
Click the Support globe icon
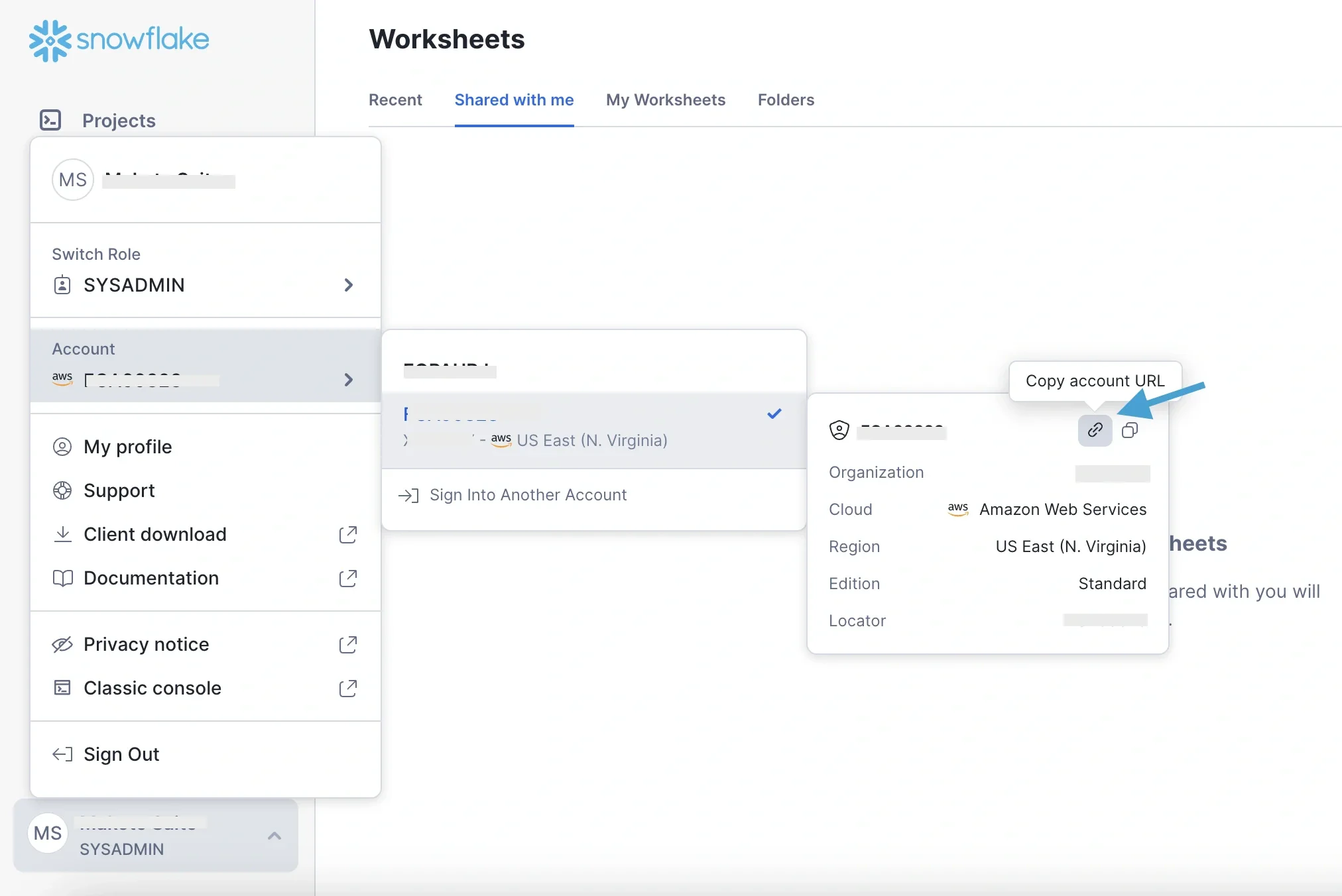62,490
